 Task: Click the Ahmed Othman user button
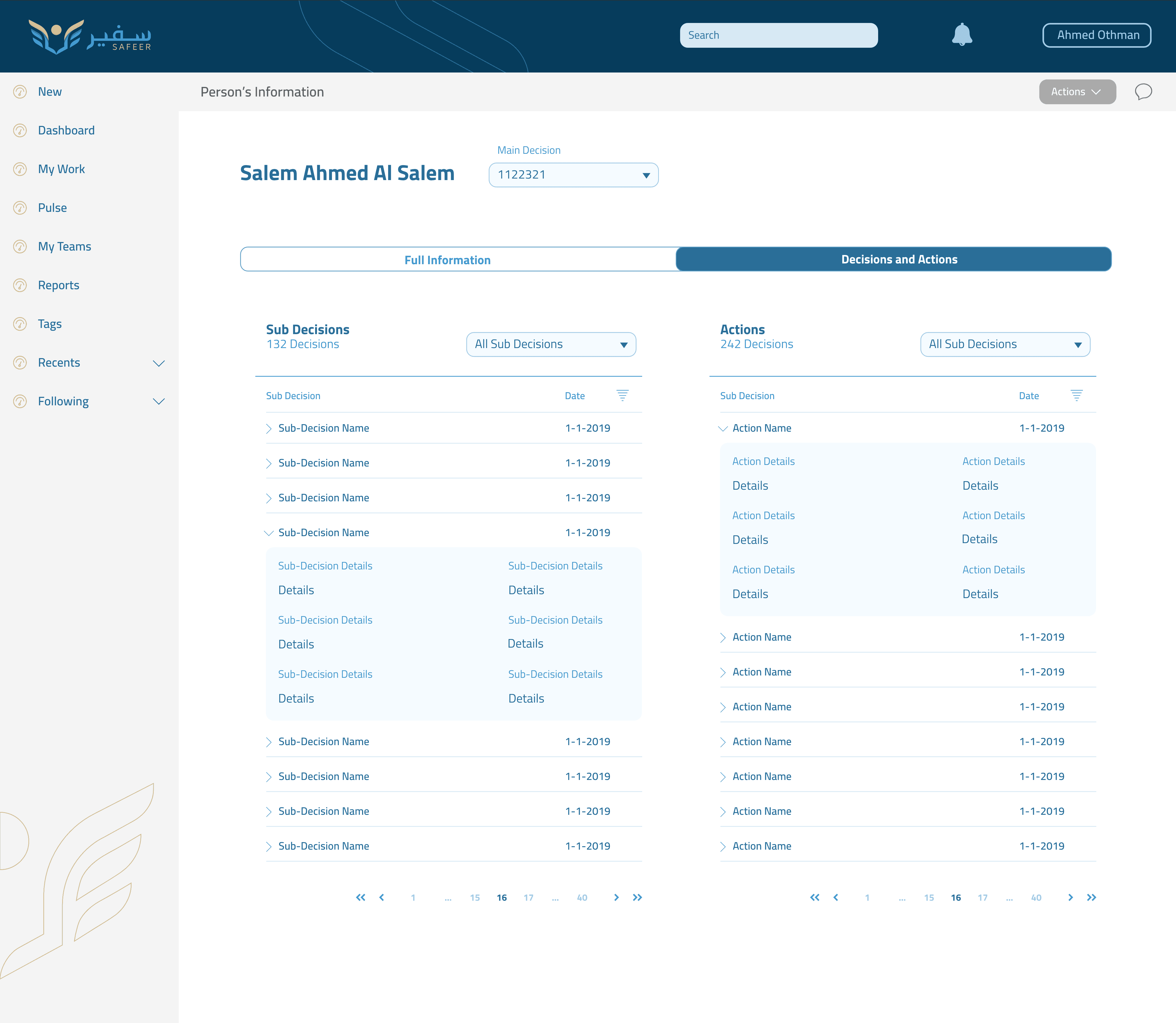[x=1096, y=35]
